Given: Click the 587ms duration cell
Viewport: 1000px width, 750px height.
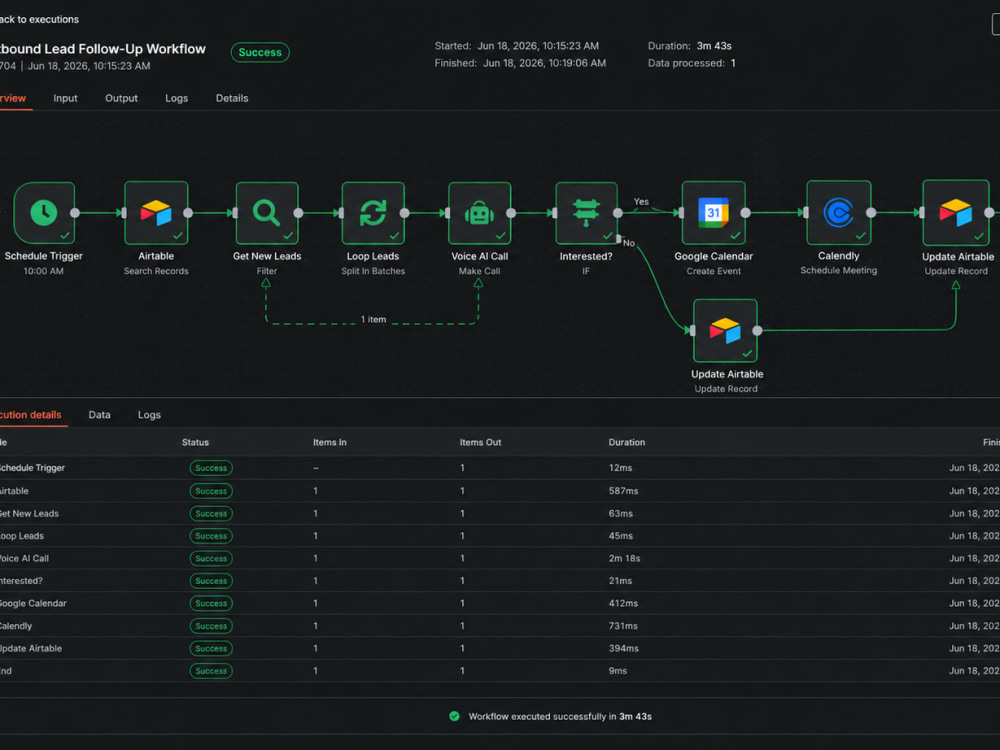Looking at the screenshot, I should (623, 490).
